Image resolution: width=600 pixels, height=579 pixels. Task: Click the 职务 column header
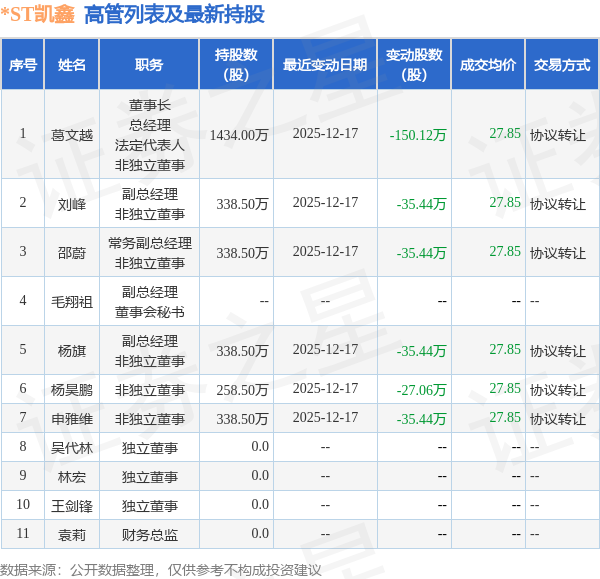149,64
